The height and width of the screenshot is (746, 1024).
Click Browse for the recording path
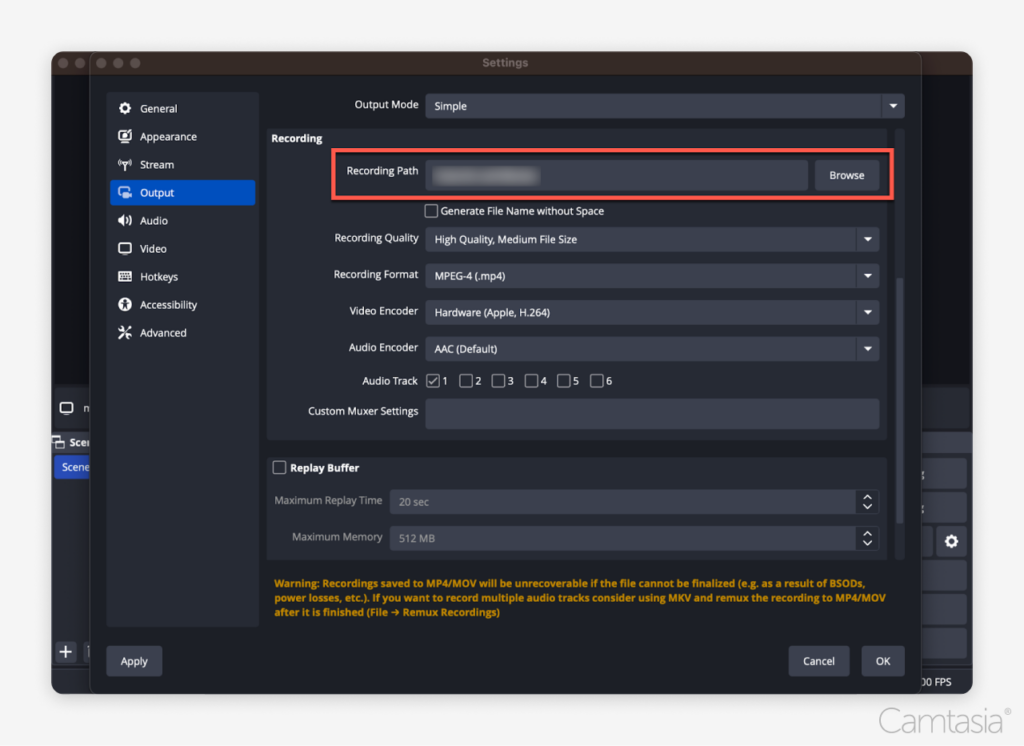point(846,175)
